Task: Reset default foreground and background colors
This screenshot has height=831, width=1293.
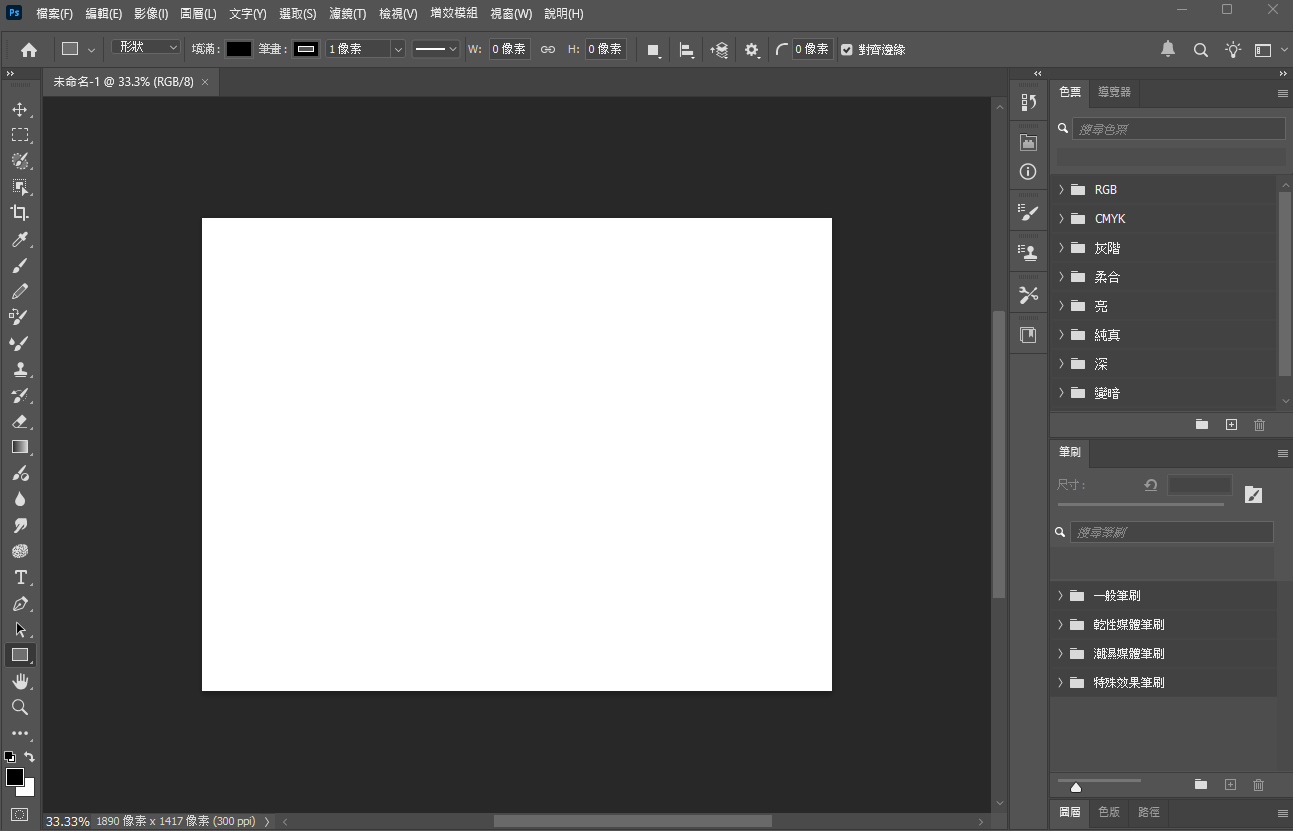Action: click(9, 757)
